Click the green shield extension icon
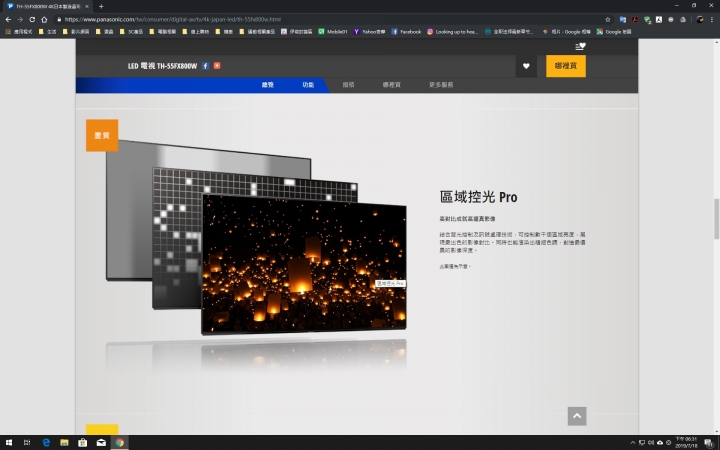720x450 pixels. pos(647,19)
